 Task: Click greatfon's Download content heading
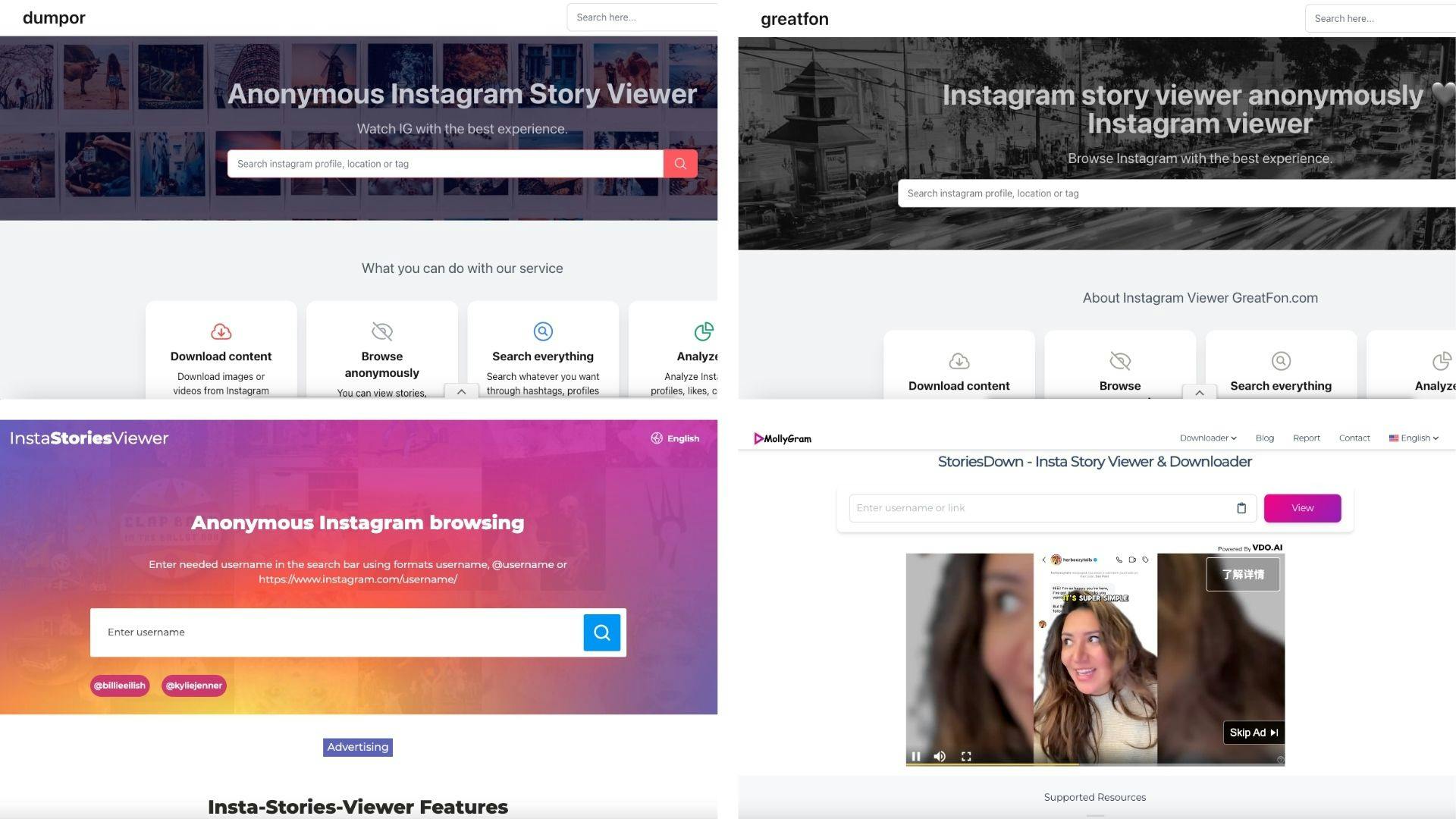coord(959,386)
